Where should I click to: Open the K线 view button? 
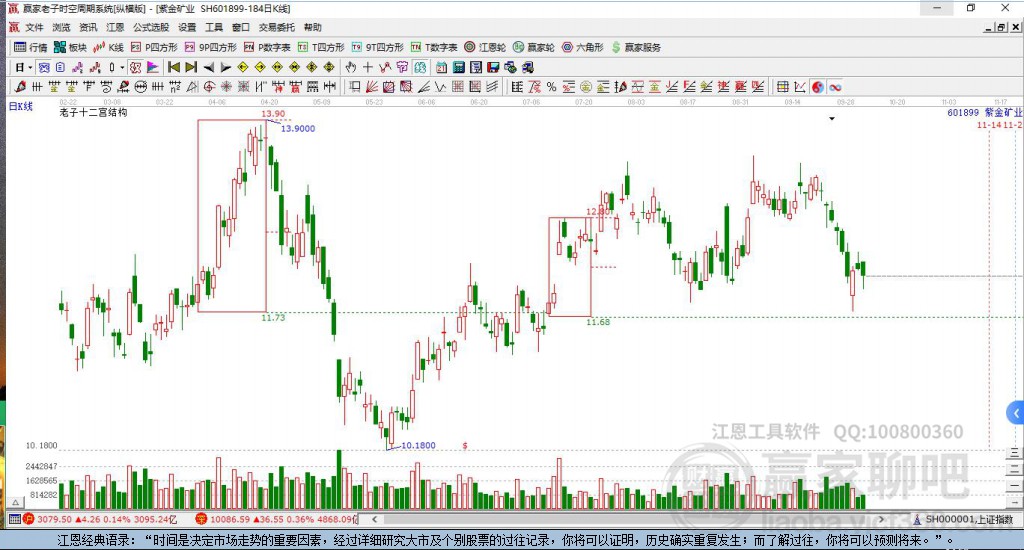(108, 47)
